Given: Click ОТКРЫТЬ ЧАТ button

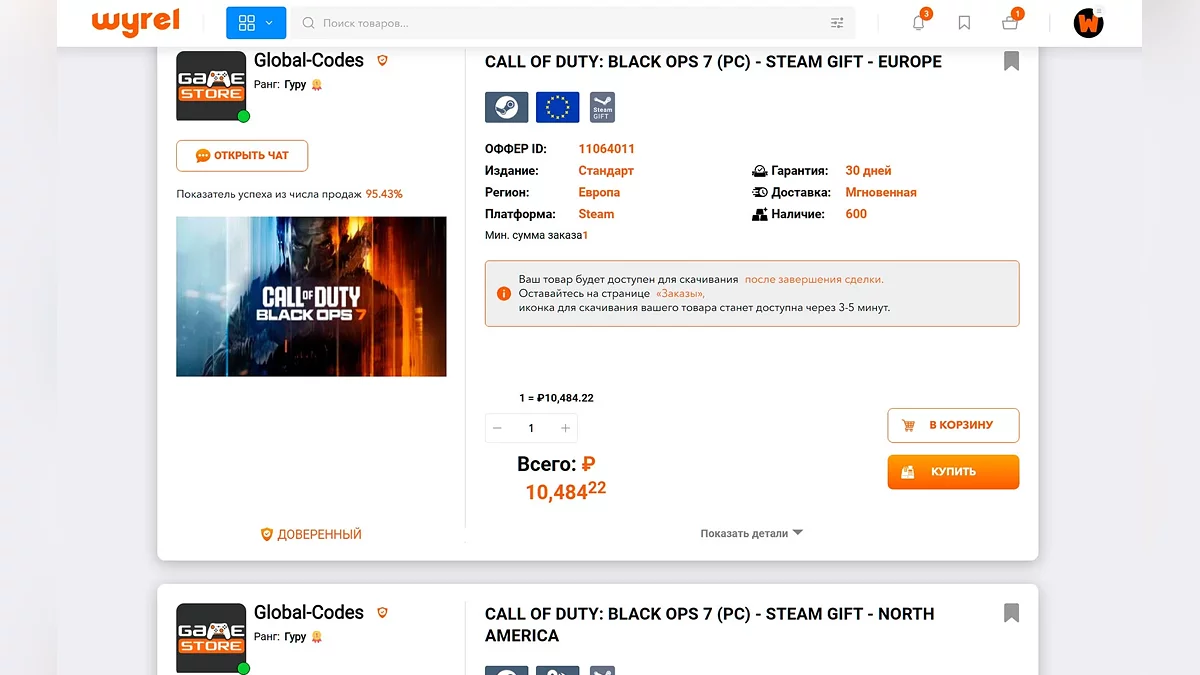Looking at the screenshot, I should point(242,156).
